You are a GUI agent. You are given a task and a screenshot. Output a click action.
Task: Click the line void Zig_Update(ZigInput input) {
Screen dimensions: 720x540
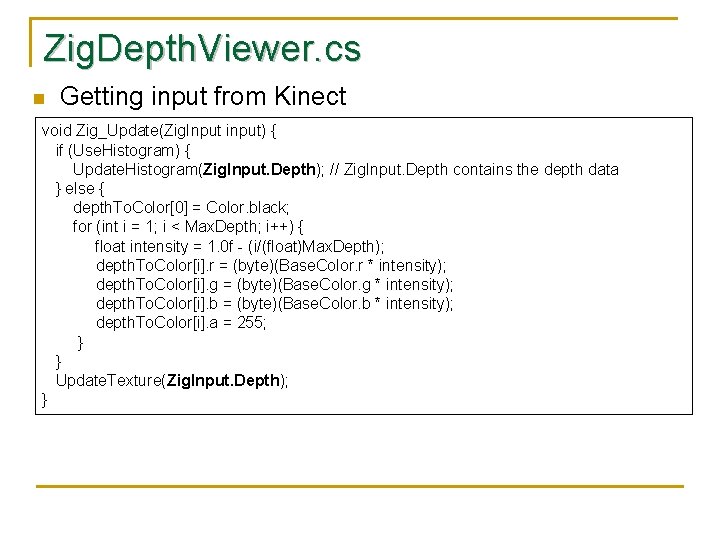[x=159, y=131]
